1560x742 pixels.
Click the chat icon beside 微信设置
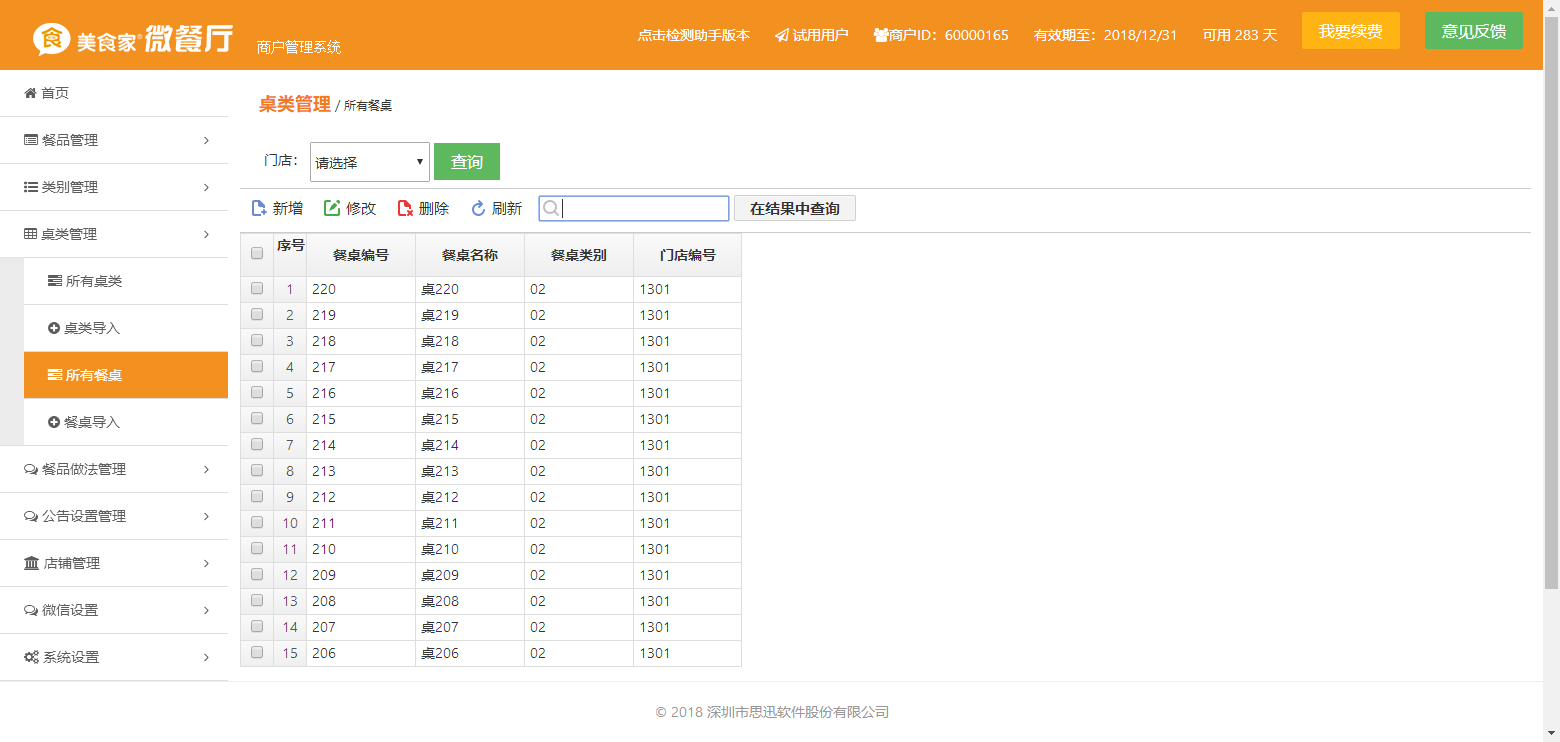point(31,610)
